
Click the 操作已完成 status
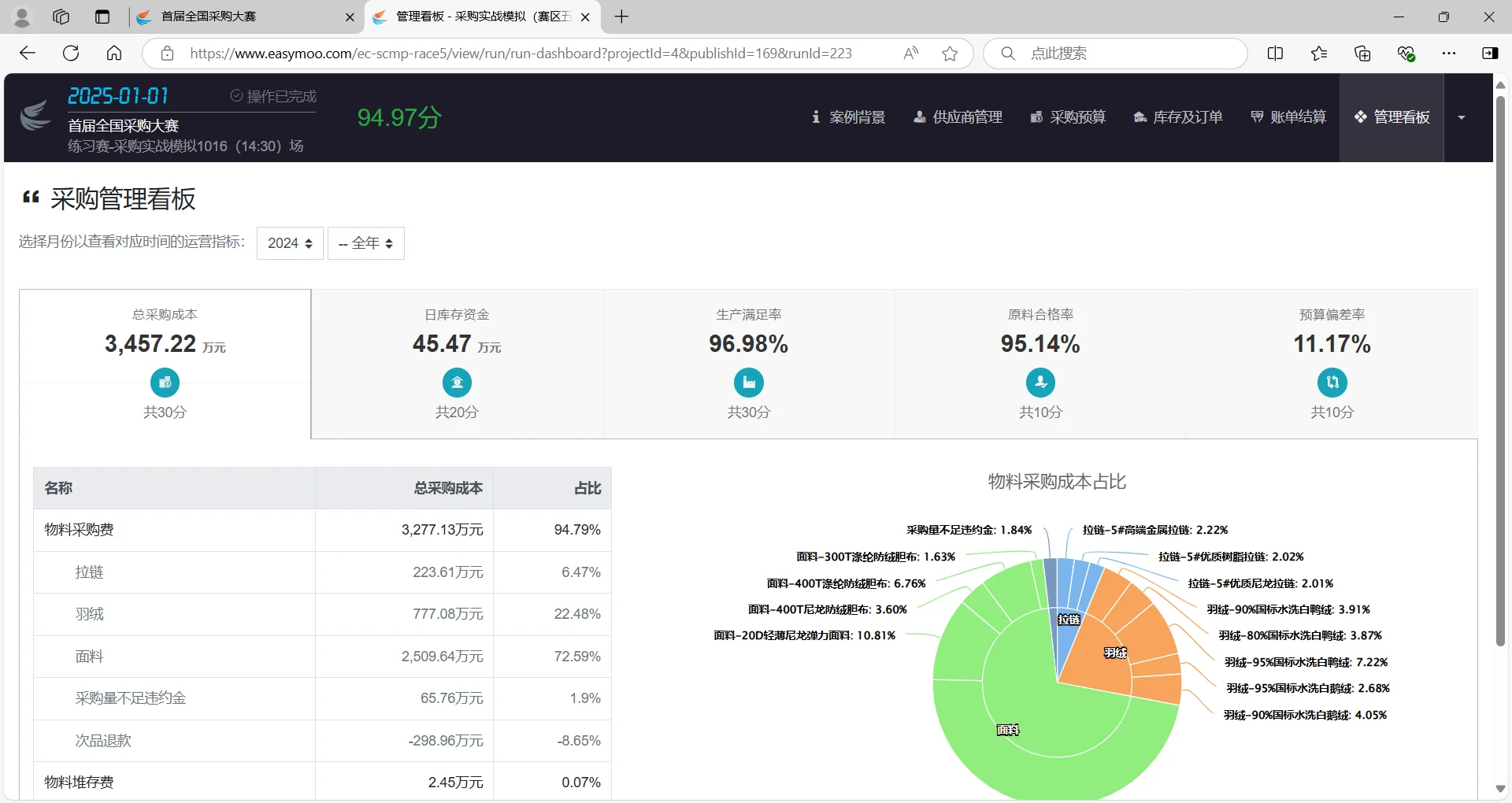pos(273,96)
